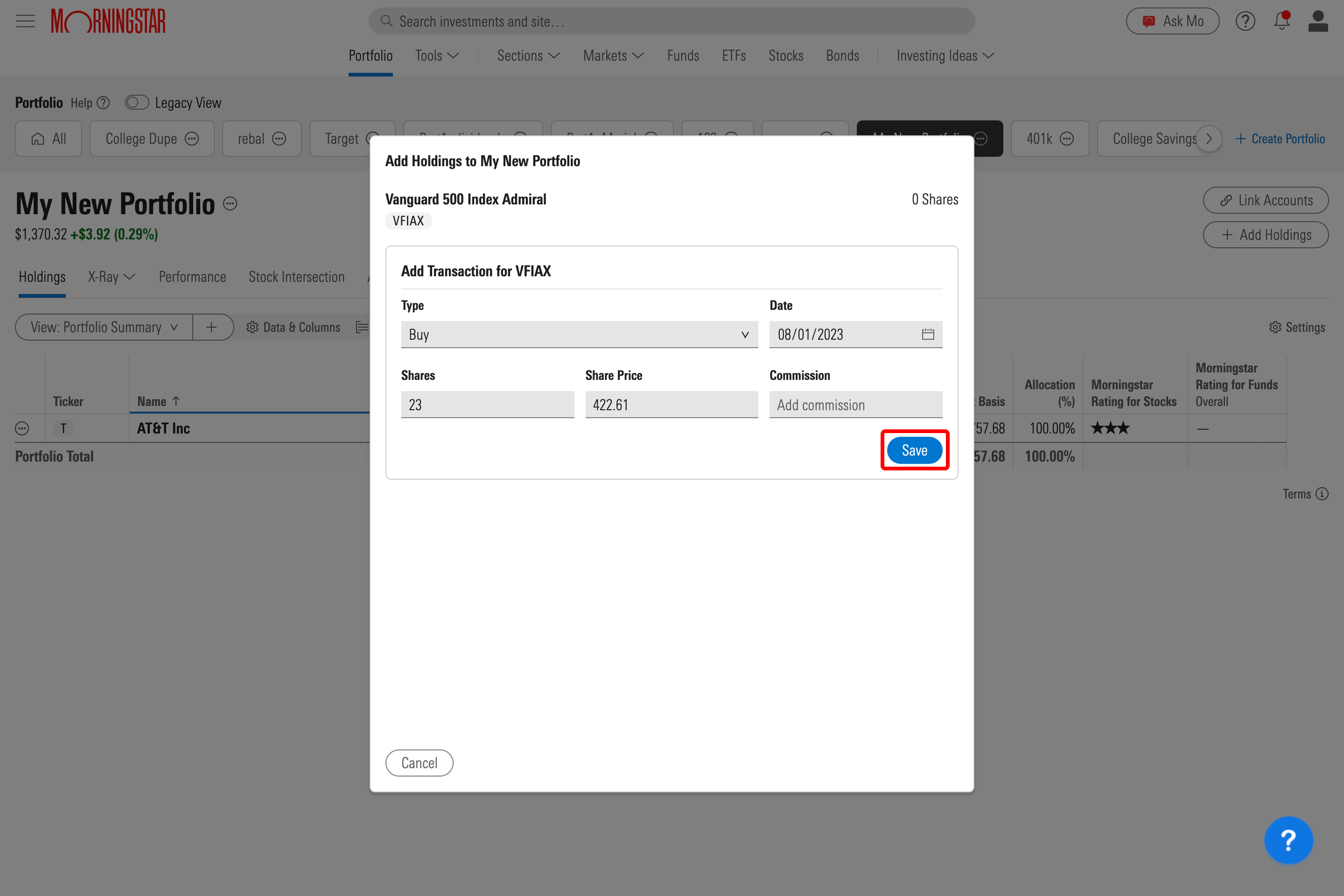Click the Portfolio Help question icon
The height and width of the screenshot is (896, 1344).
point(104,103)
